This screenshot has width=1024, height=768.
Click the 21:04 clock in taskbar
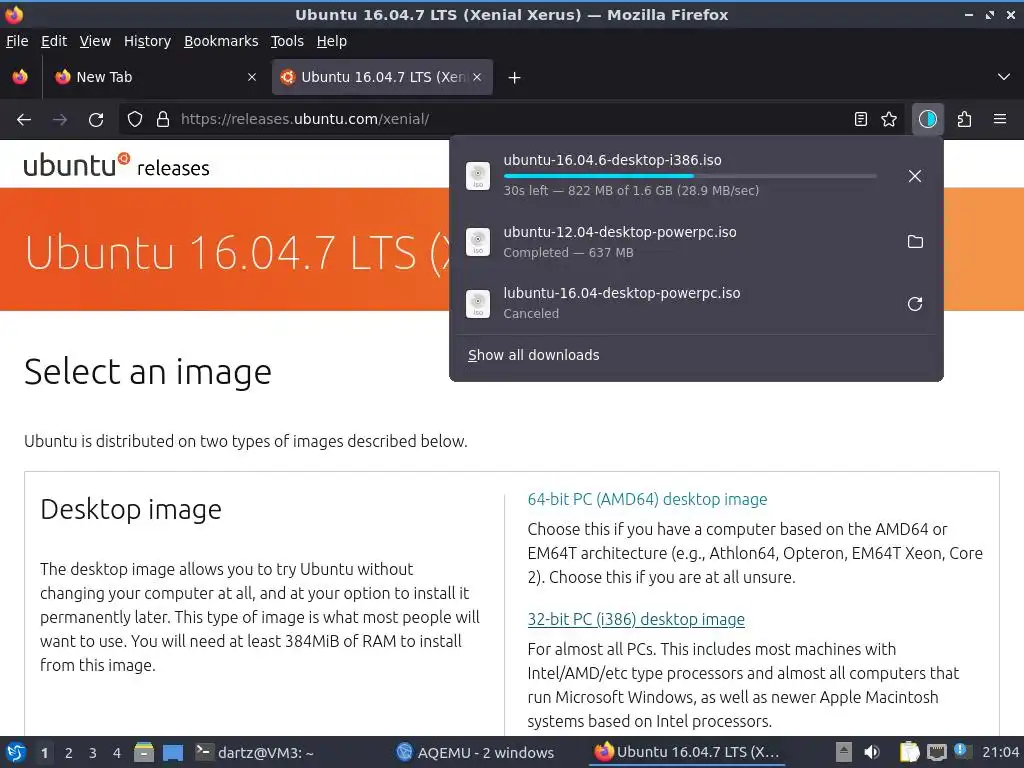coord(1000,752)
